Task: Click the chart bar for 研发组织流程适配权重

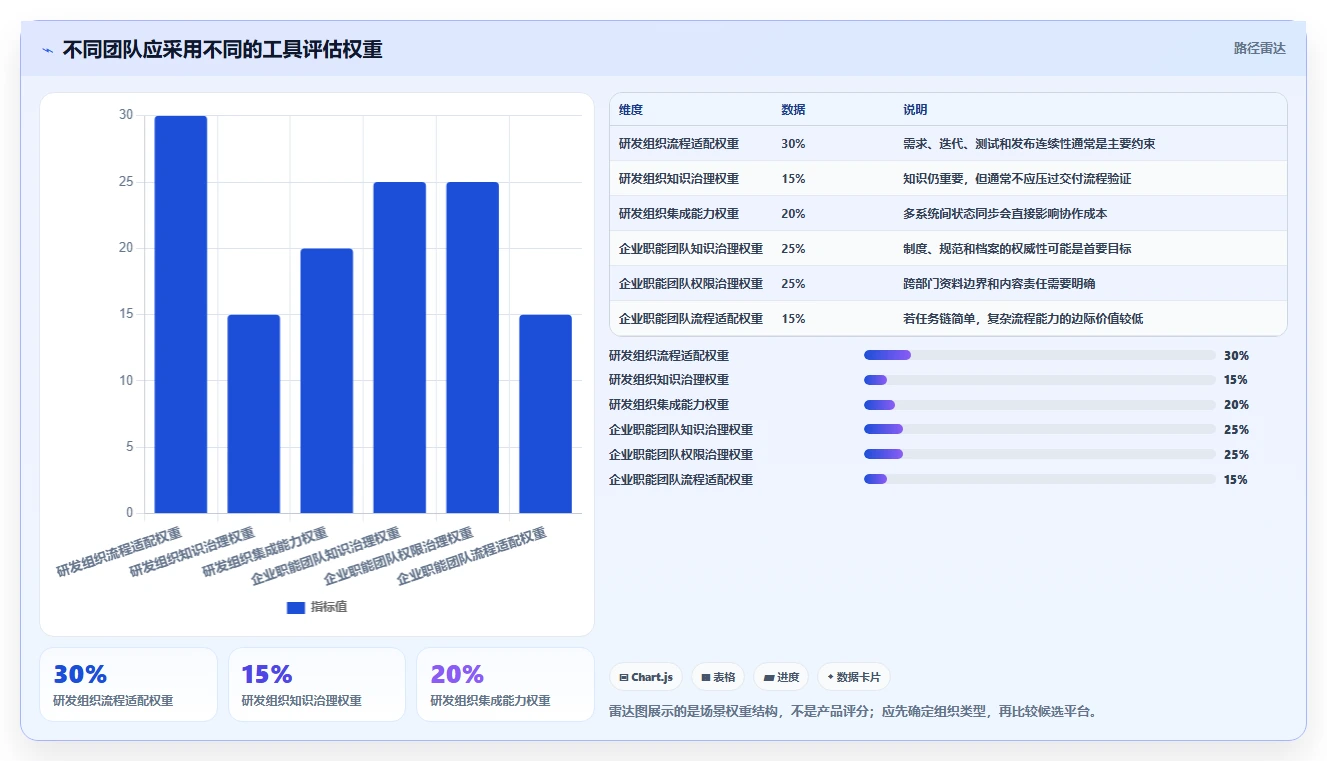Action: click(x=181, y=314)
